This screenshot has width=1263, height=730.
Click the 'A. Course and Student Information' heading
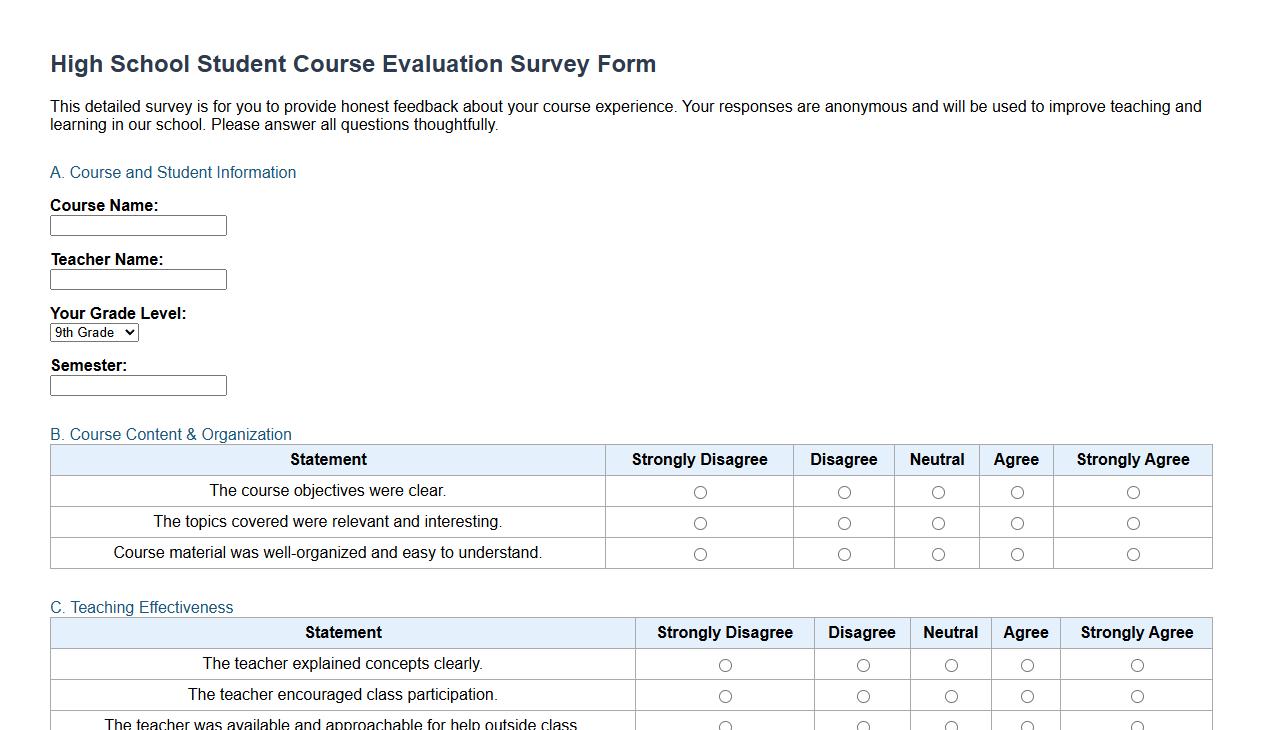click(173, 172)
